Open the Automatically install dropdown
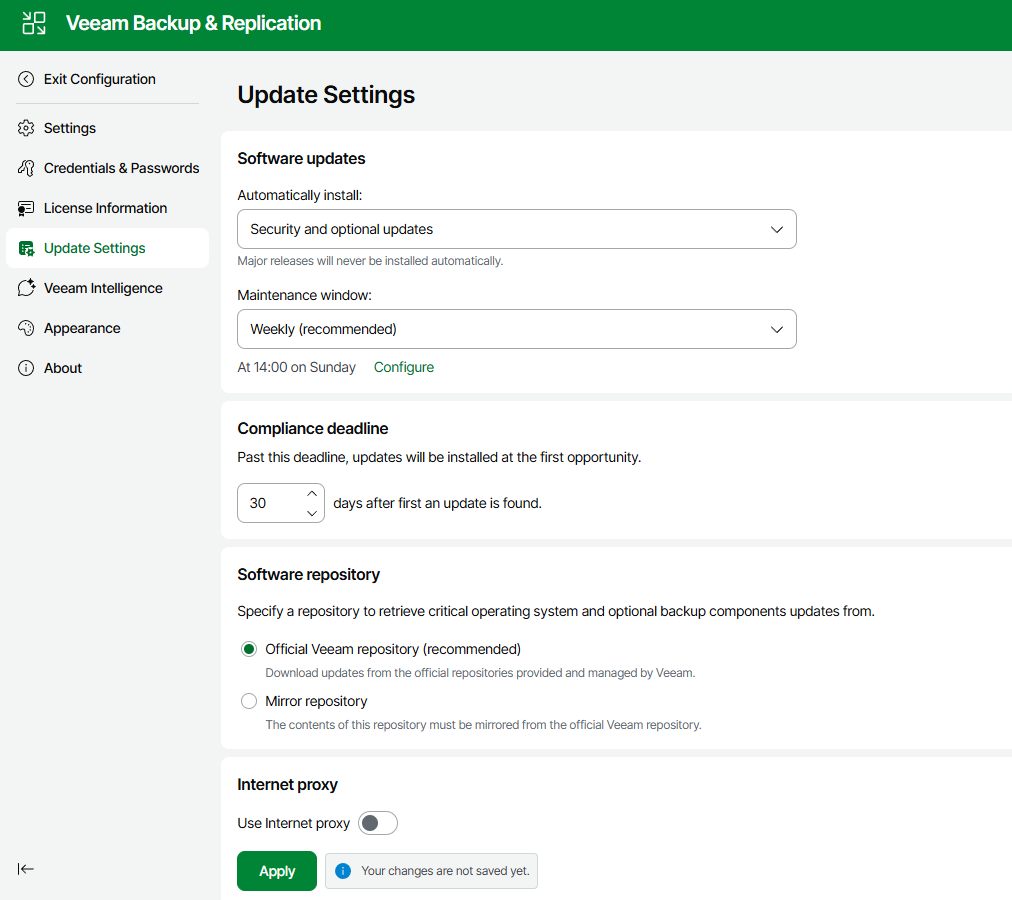The image size is (1012, 900). [x=516, y=229]
